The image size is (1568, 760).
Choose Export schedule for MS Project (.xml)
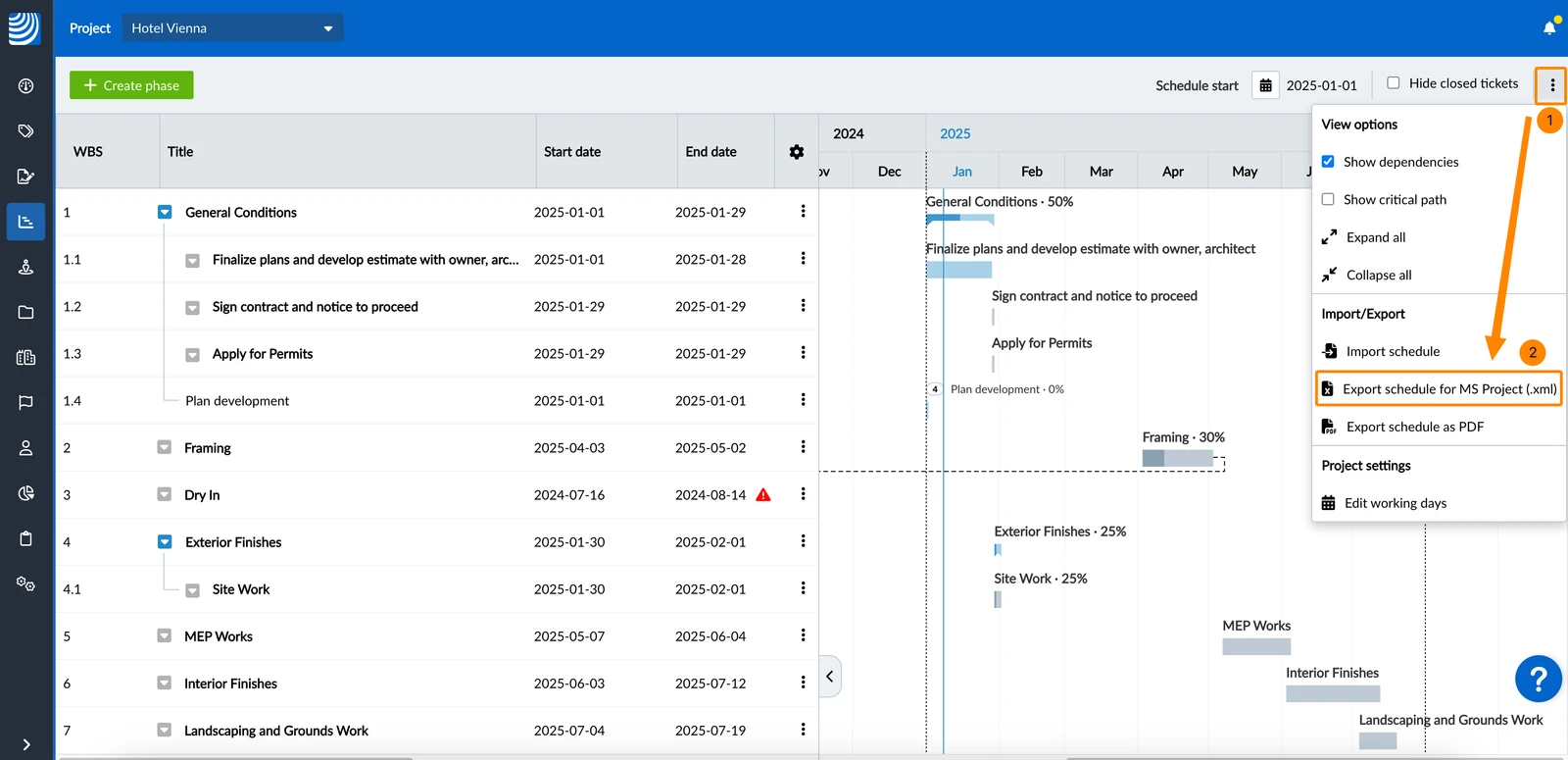tap(1438, 389)
